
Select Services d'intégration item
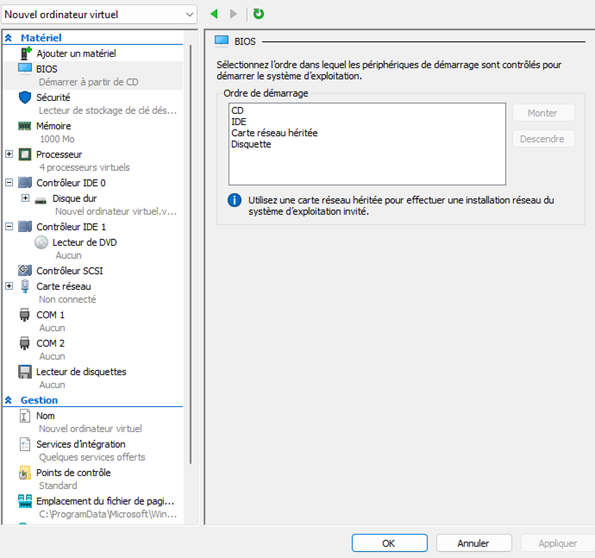[x=81, y=444]
